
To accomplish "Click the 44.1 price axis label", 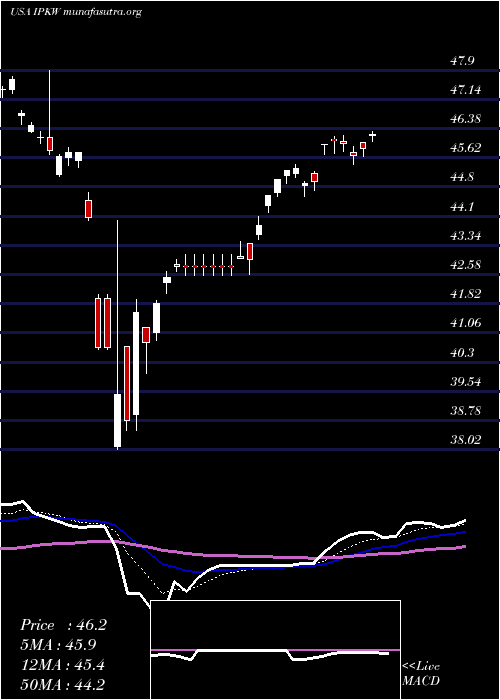I will [462, 207].
